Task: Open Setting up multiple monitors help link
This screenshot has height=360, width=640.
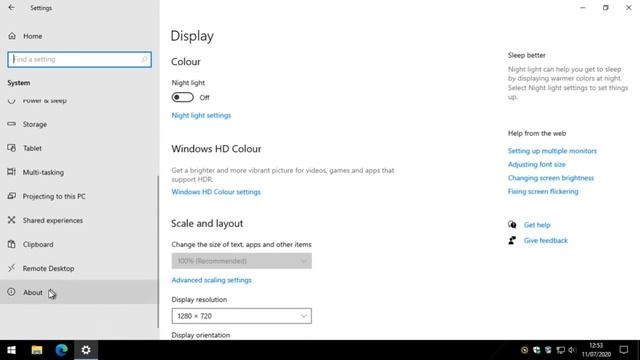Action: [552, 151]
